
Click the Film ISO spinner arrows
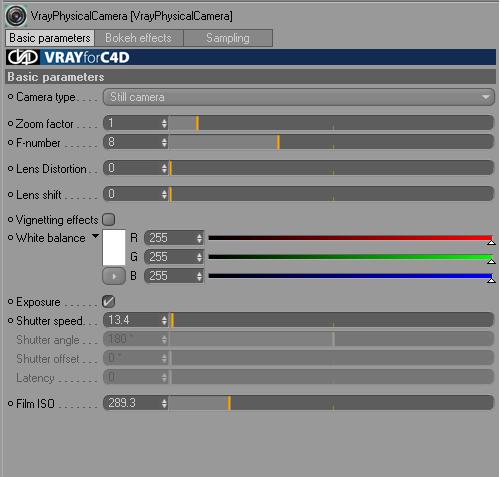tap(164, 403)
